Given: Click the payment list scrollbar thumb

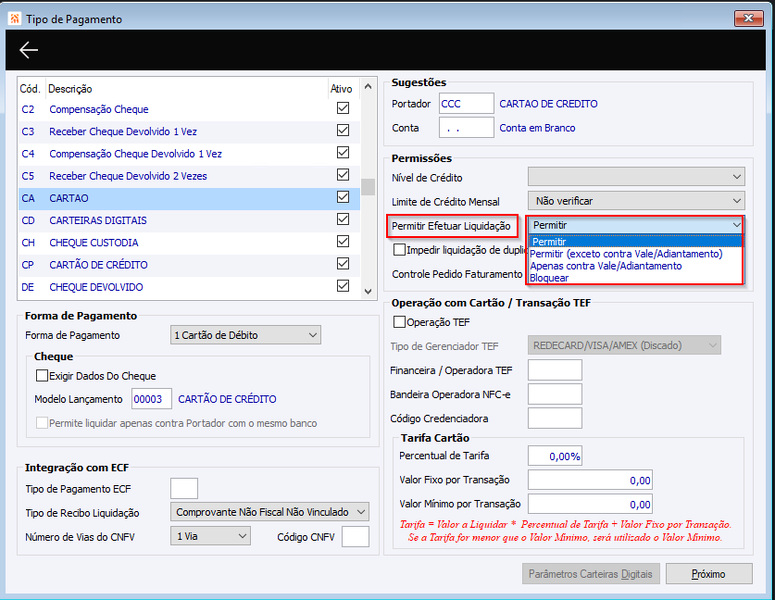Looking at the screenshot, I should pos(368,187).
